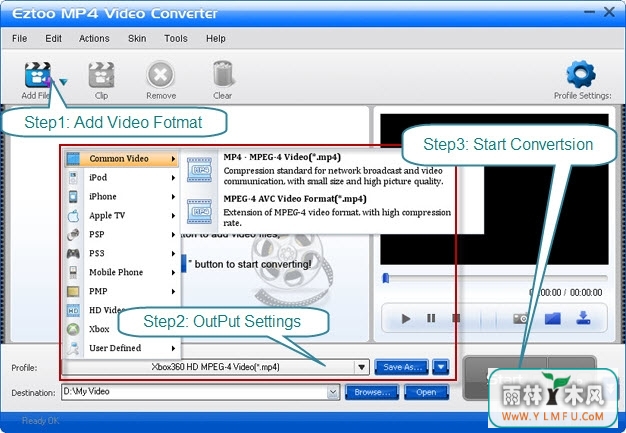Expand the Mobile Phone submenu arrow

(173, 272)
